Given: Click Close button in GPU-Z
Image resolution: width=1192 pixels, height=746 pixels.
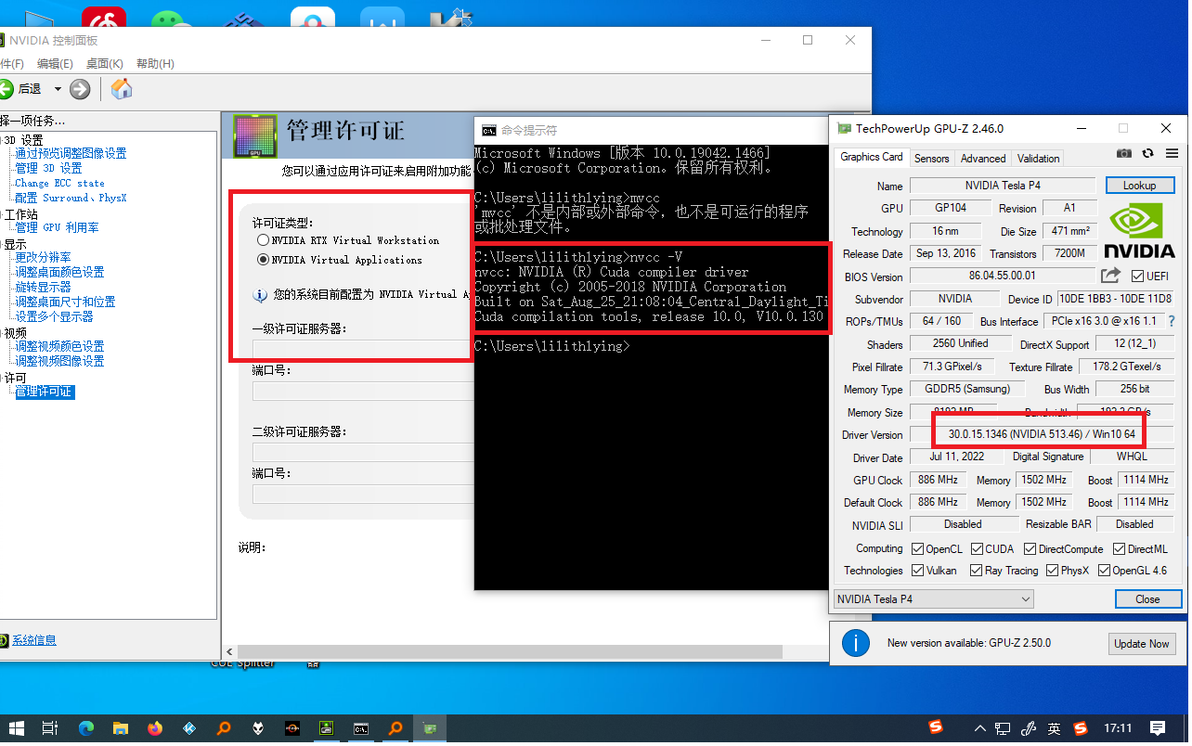Looking at the screenshot, I should (x=1148, y=599).
